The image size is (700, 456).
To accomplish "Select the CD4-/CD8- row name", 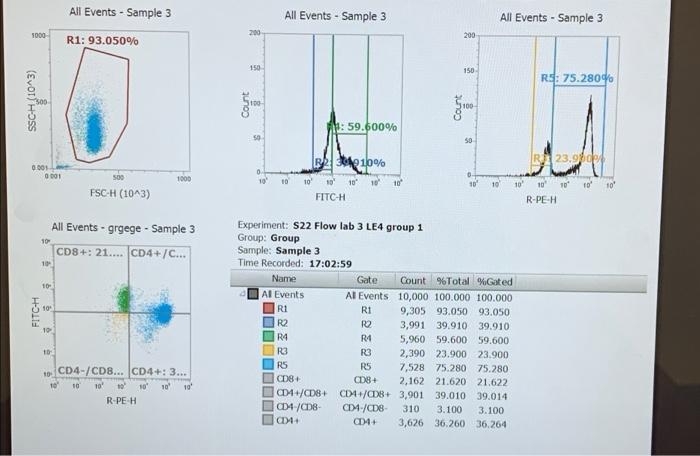I will 299,407.
